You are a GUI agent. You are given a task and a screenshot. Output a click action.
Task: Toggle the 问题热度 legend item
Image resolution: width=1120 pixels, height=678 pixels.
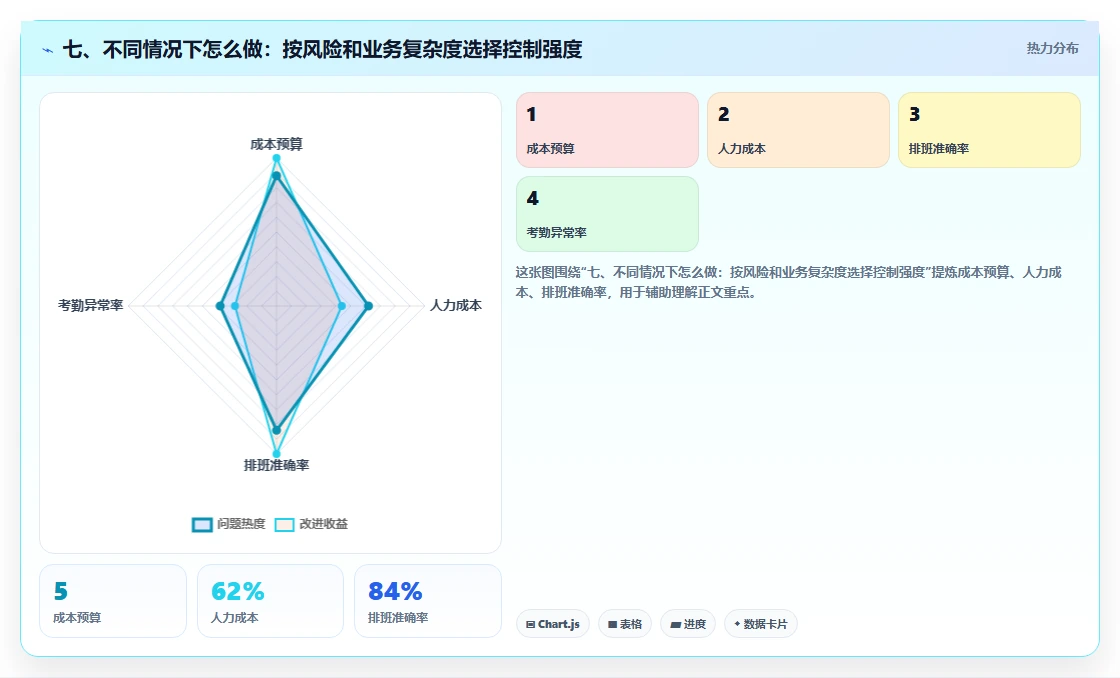pos(229,524)
